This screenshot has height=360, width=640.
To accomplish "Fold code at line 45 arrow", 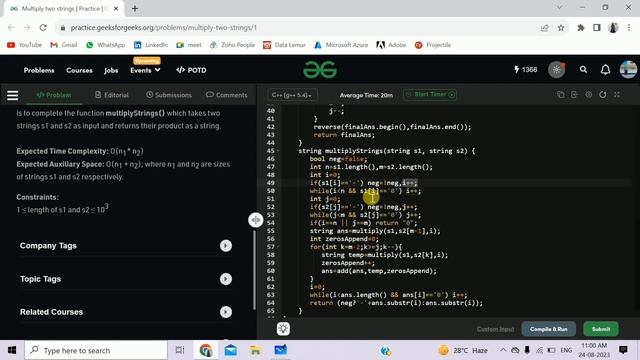I will pyautogui.click(x=278, y=151).
